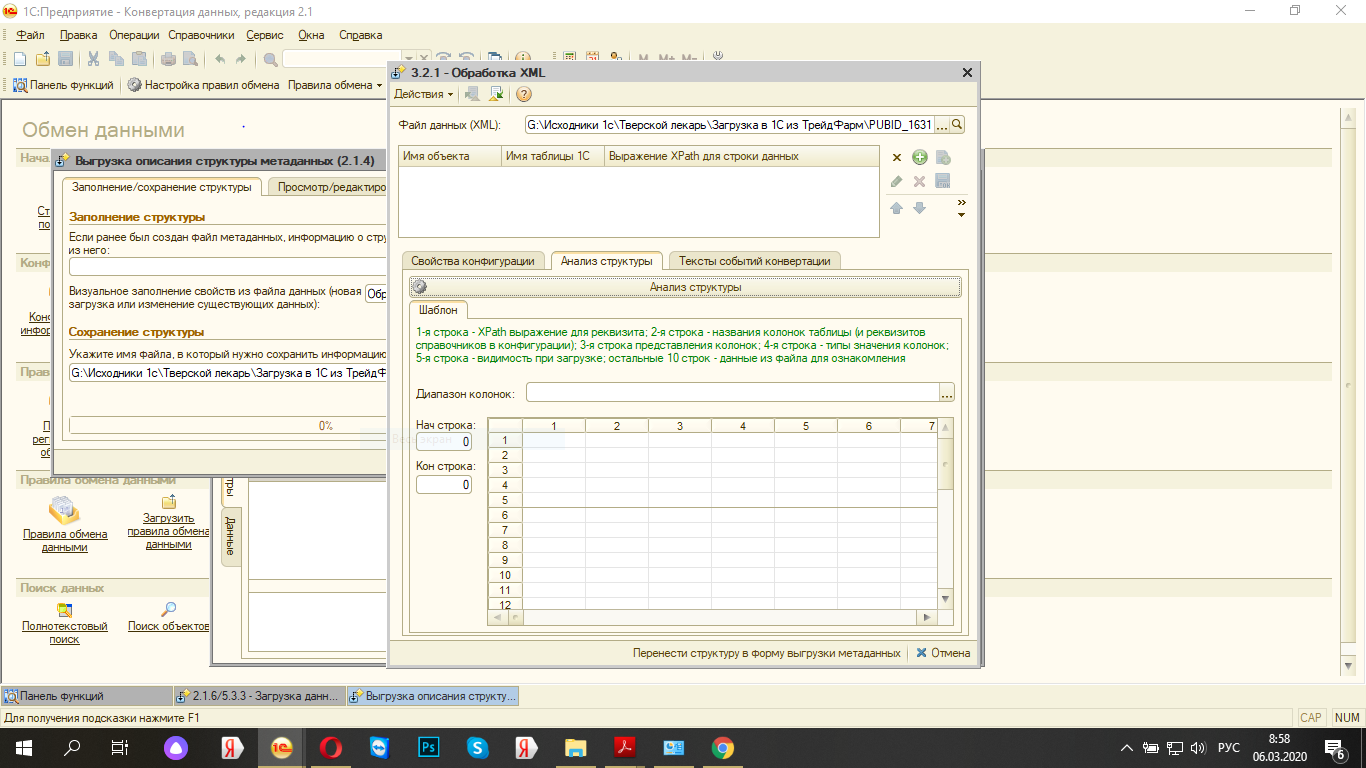Screen dimensions: 1366x768
Task: Click Перенести структуру в форму выгрузки метаданных
Action: [767, 653]
